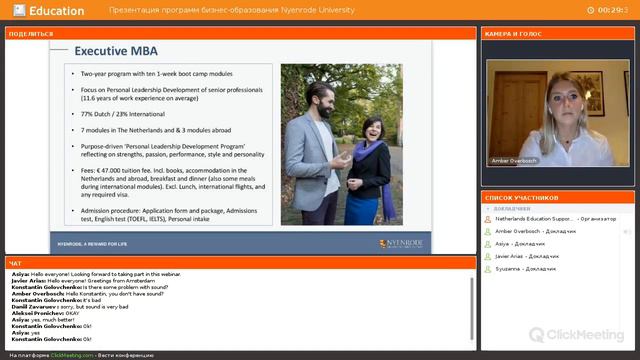Click Asiya's 'yes, much better!' chat message
Viewport: 640px width, 360px height.
(43, 320)
